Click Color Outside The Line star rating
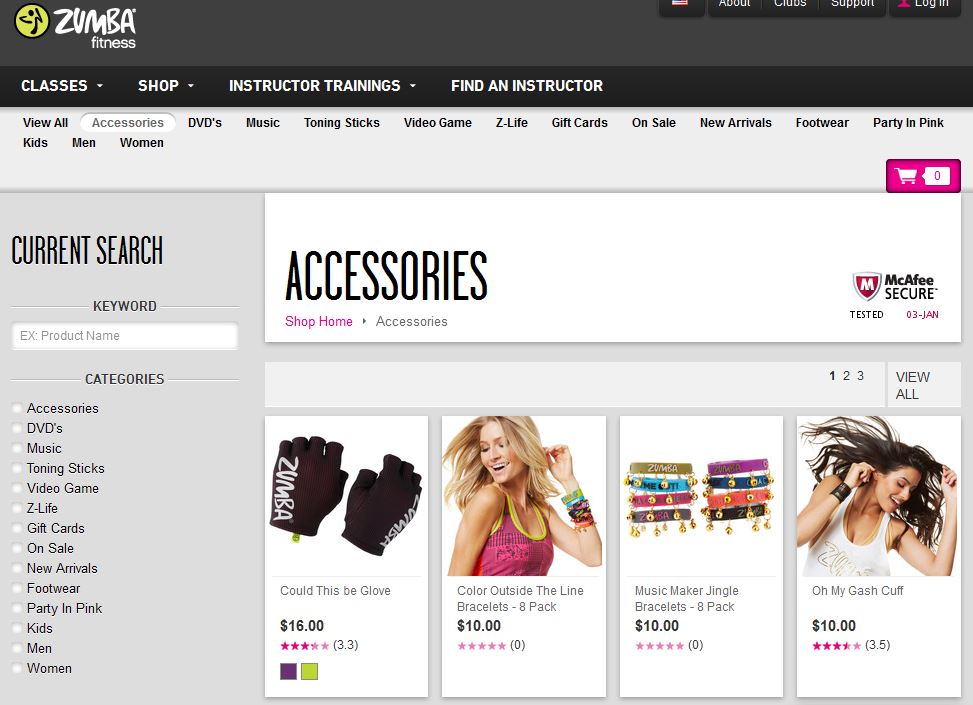973x705 pixels. pos(482,645)
